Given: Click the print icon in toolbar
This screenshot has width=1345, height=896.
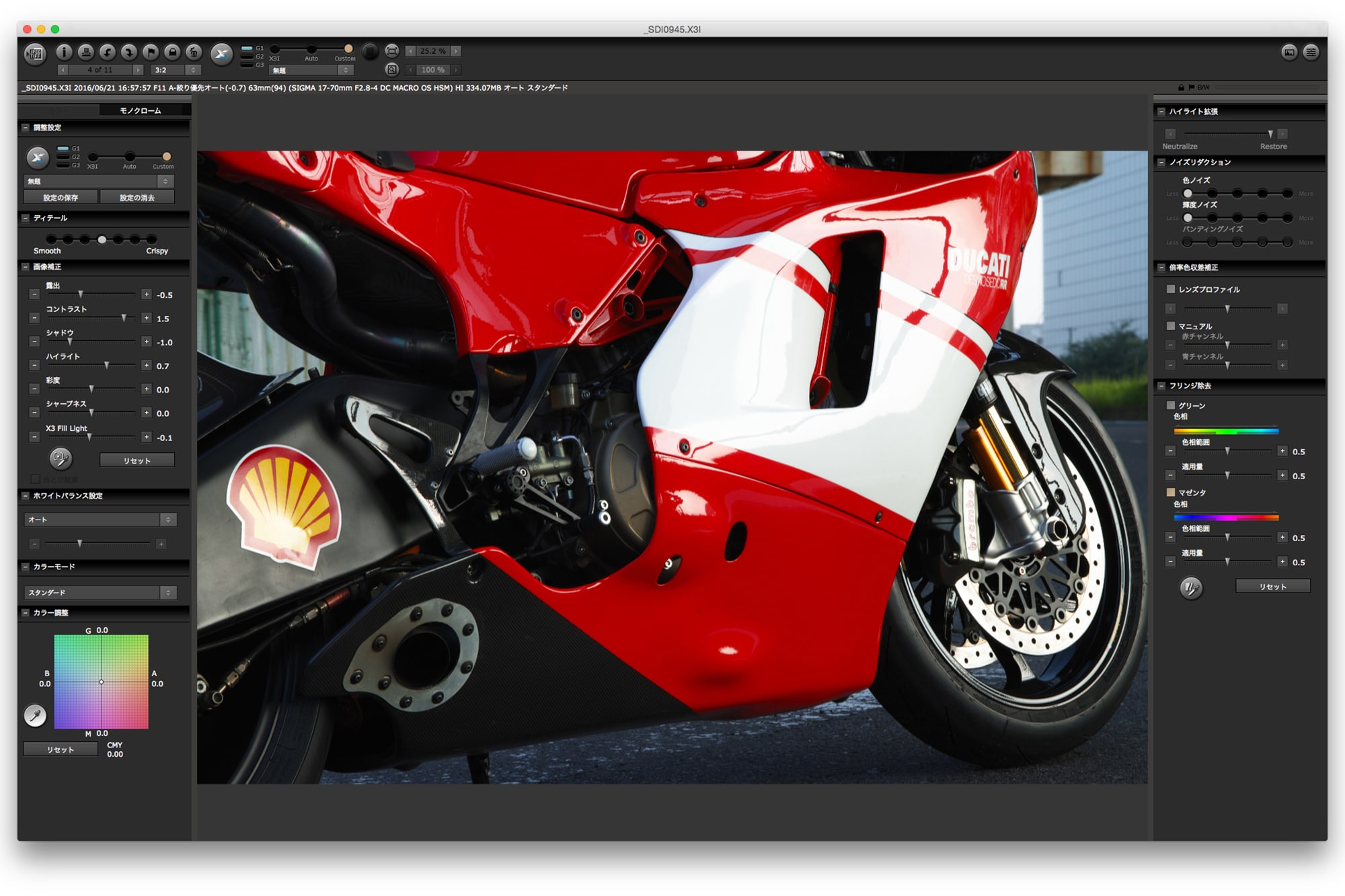Looking at the screenshot, I should click(x=85, y=52).
